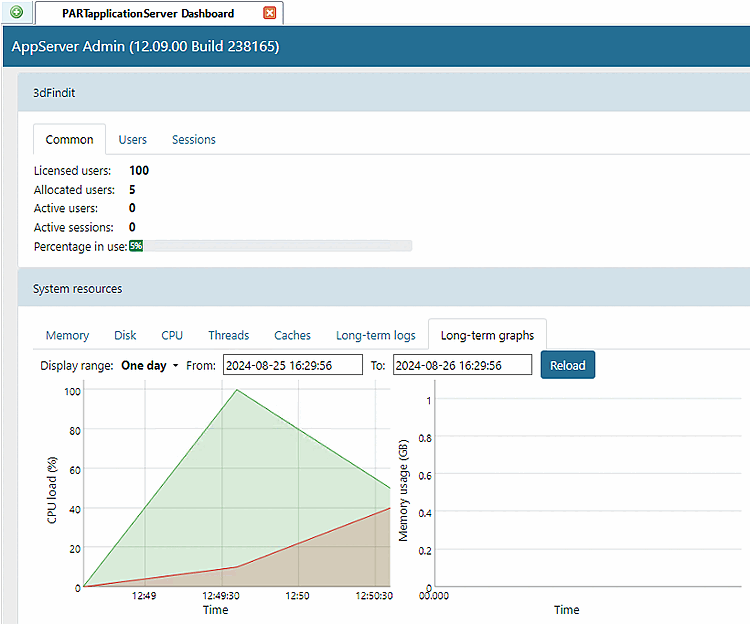Image resolution: width=750 pixels, height=624 pixels.
Task: Click the Active sessions label
Action: 74,228
